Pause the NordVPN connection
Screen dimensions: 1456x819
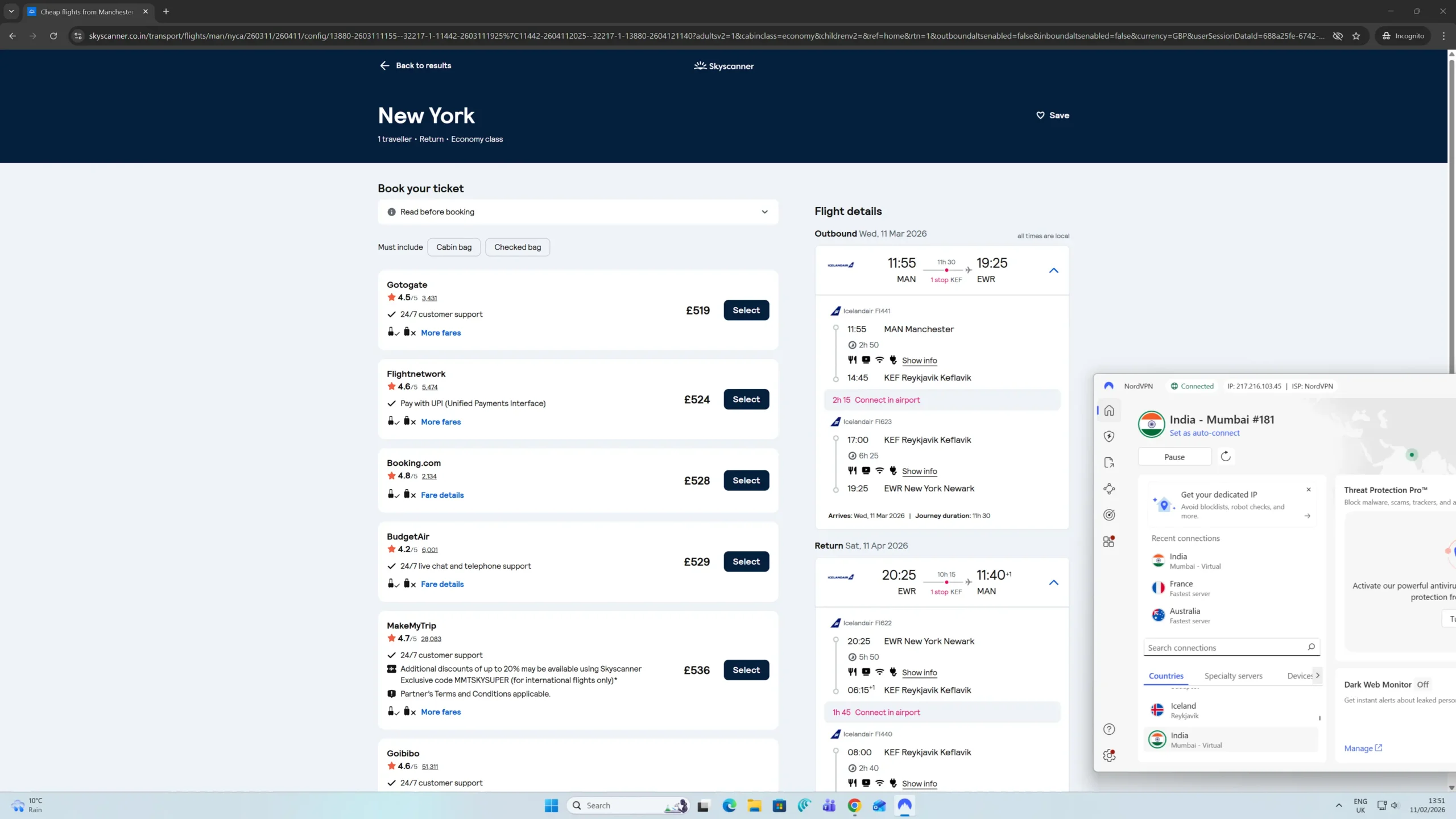(x=1174, y=457)
